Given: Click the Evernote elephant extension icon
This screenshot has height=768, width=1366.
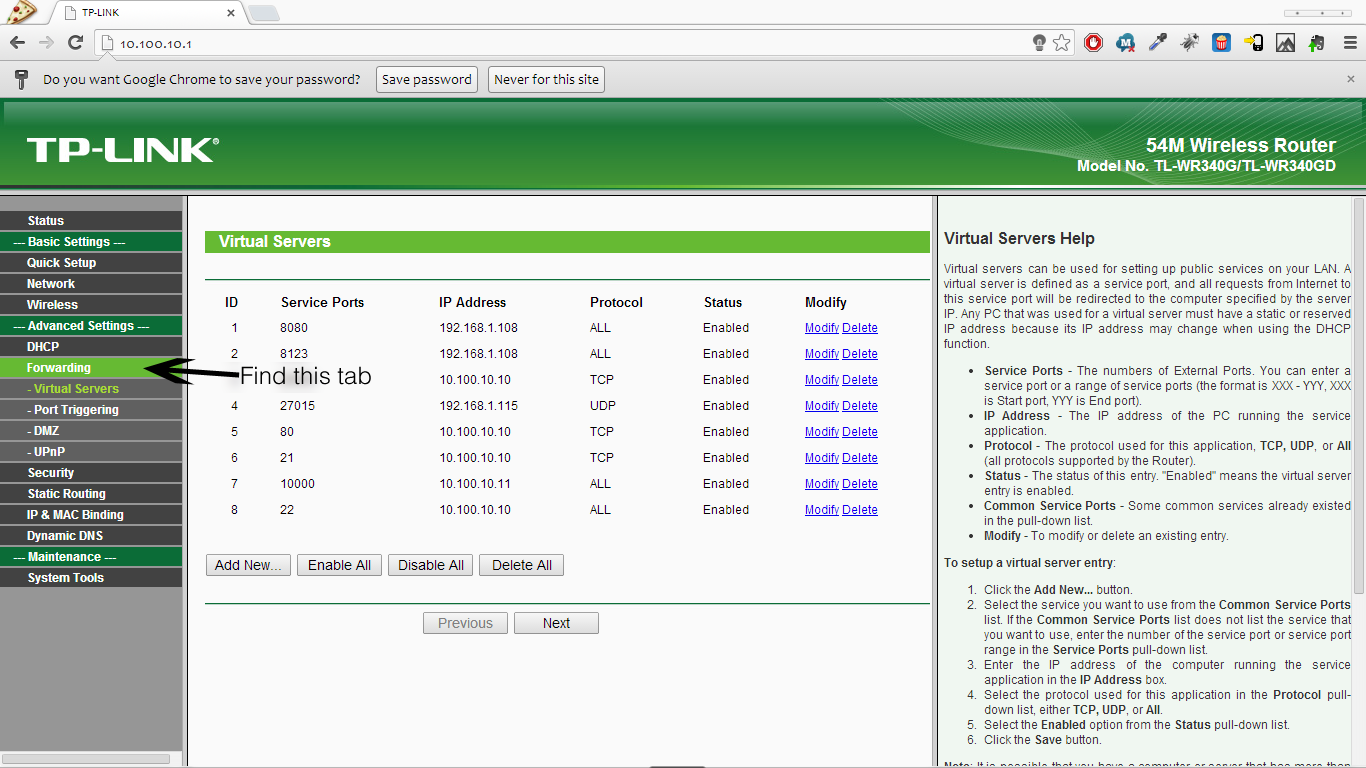Looking at the screenshot, I should pyautogui.click(x=1317, y=43).
